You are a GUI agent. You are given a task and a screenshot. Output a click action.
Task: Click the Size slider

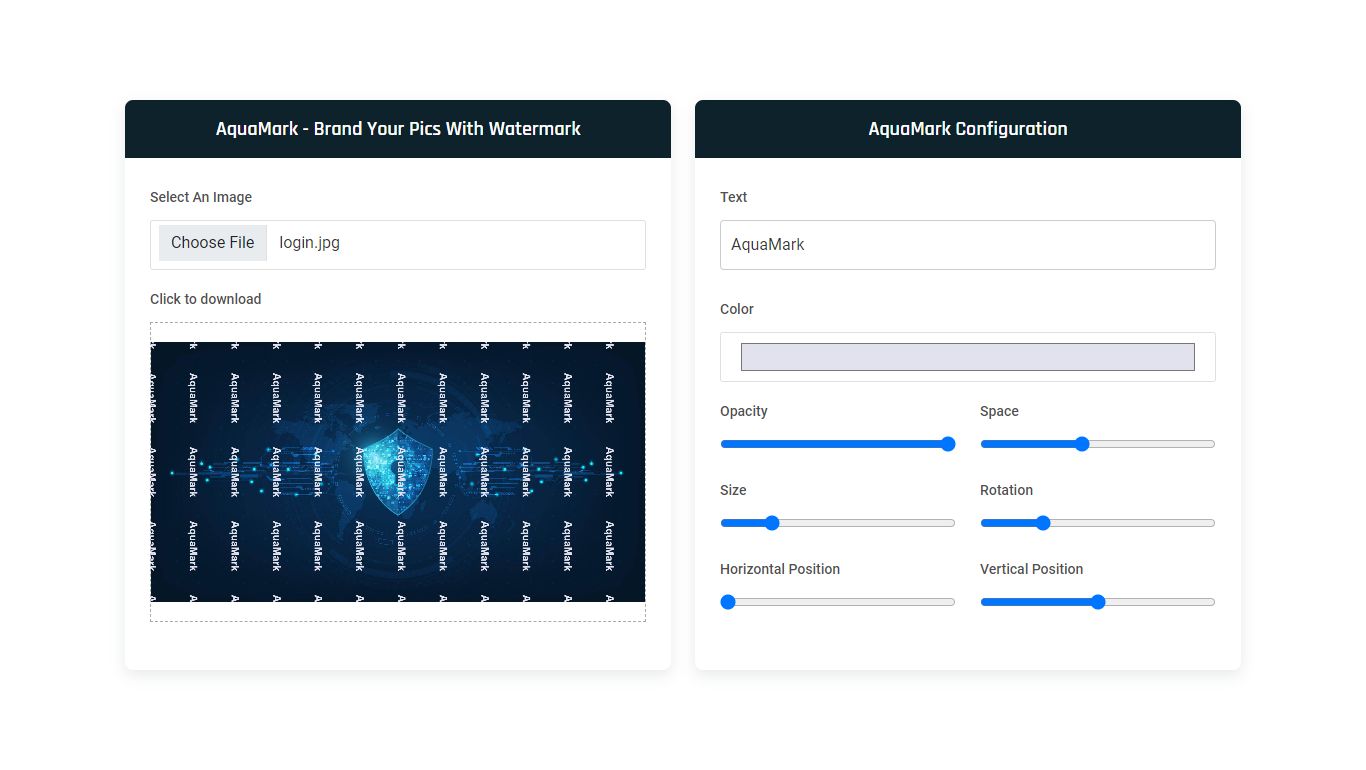[x=838, y=523]
